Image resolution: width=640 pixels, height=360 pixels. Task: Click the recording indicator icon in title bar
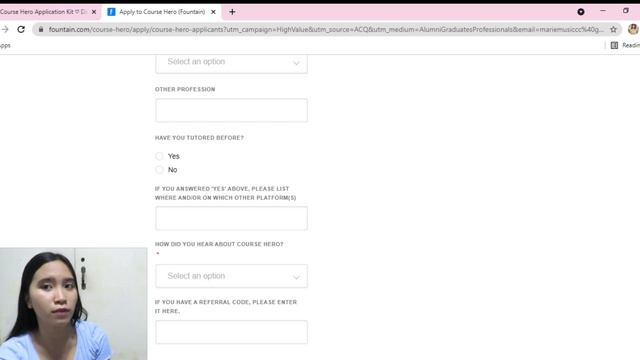pos(581,12)
